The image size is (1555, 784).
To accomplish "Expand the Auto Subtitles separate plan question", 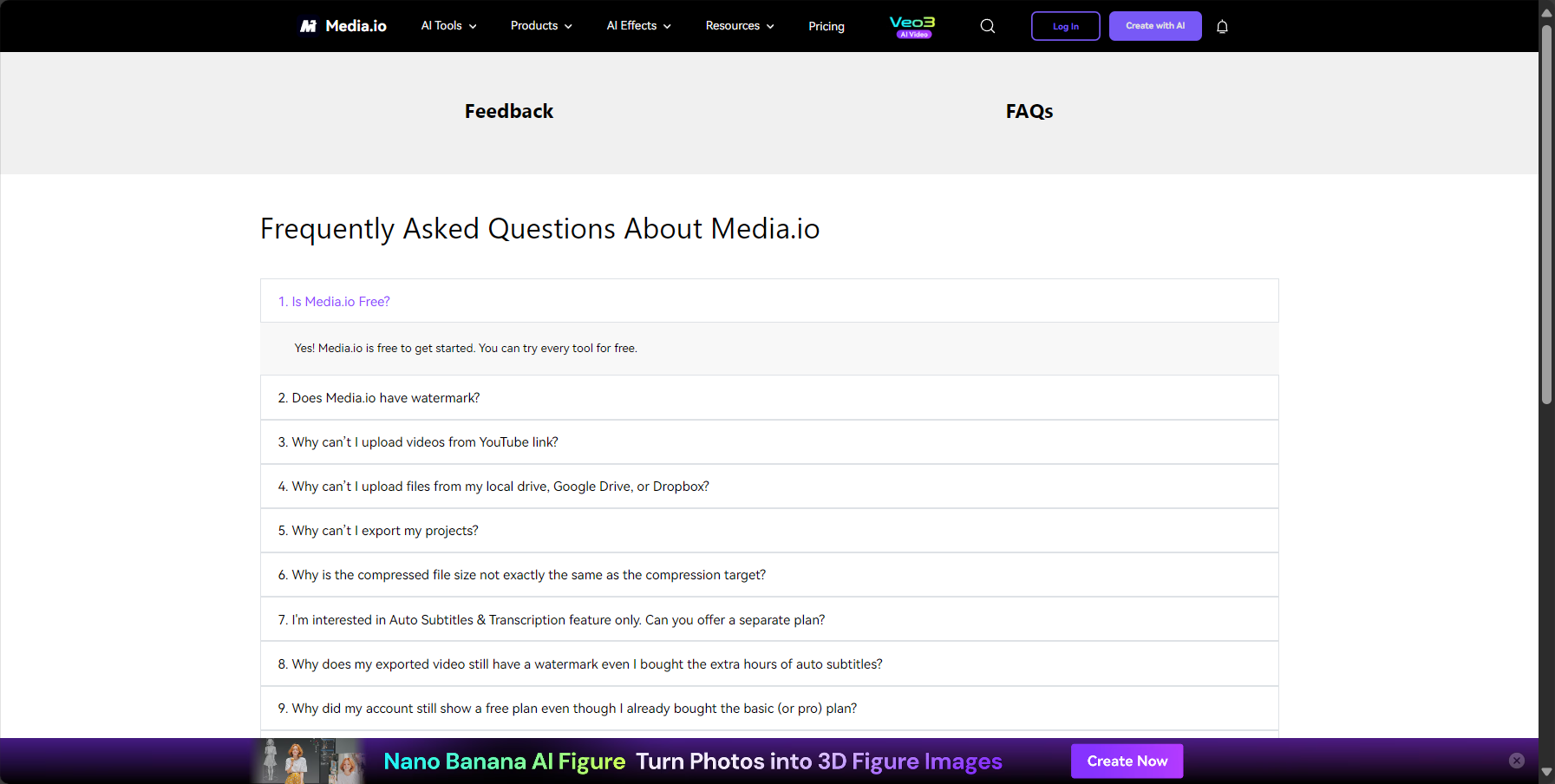I will point(769,619).
